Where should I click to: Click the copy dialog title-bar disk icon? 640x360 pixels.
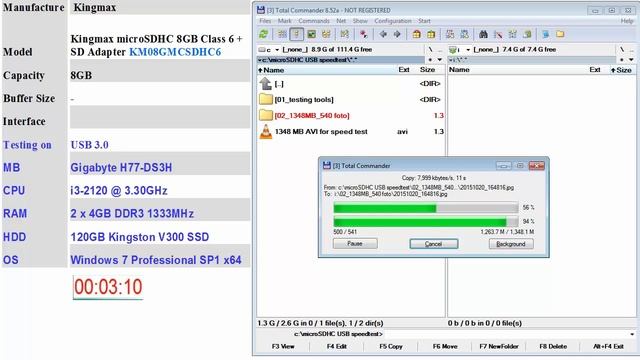click(x=327, y=165)
